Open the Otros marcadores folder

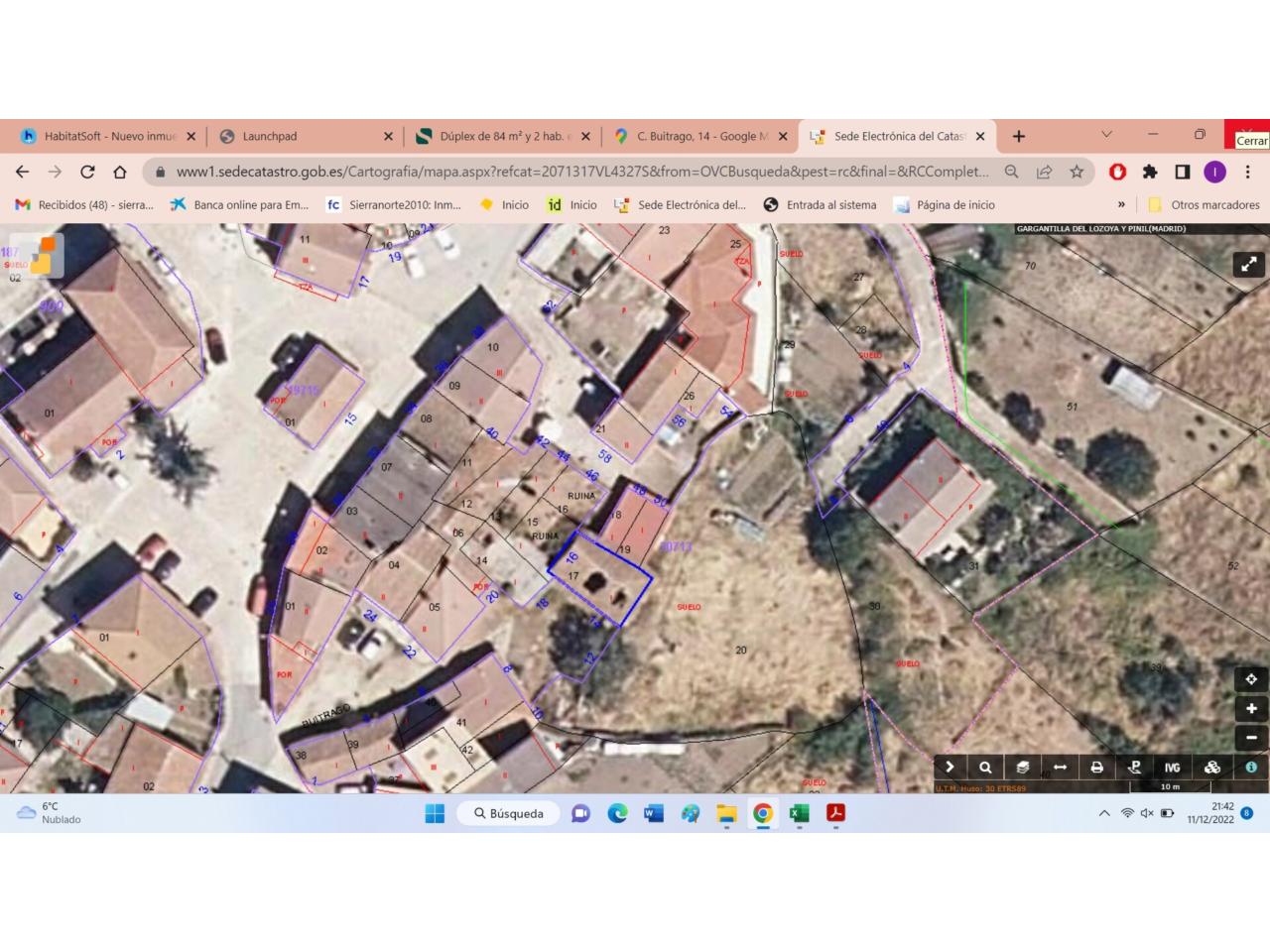point(1204,204)
